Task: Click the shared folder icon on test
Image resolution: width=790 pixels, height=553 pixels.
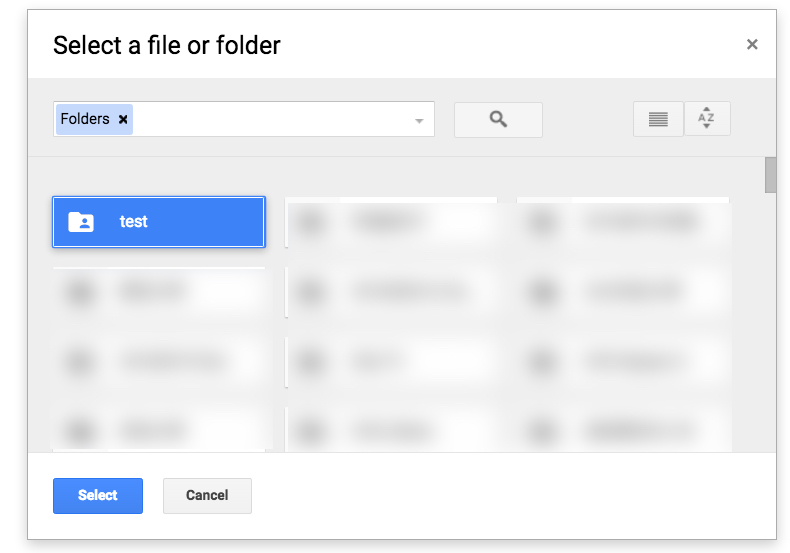Action: (x=81, y=222)
